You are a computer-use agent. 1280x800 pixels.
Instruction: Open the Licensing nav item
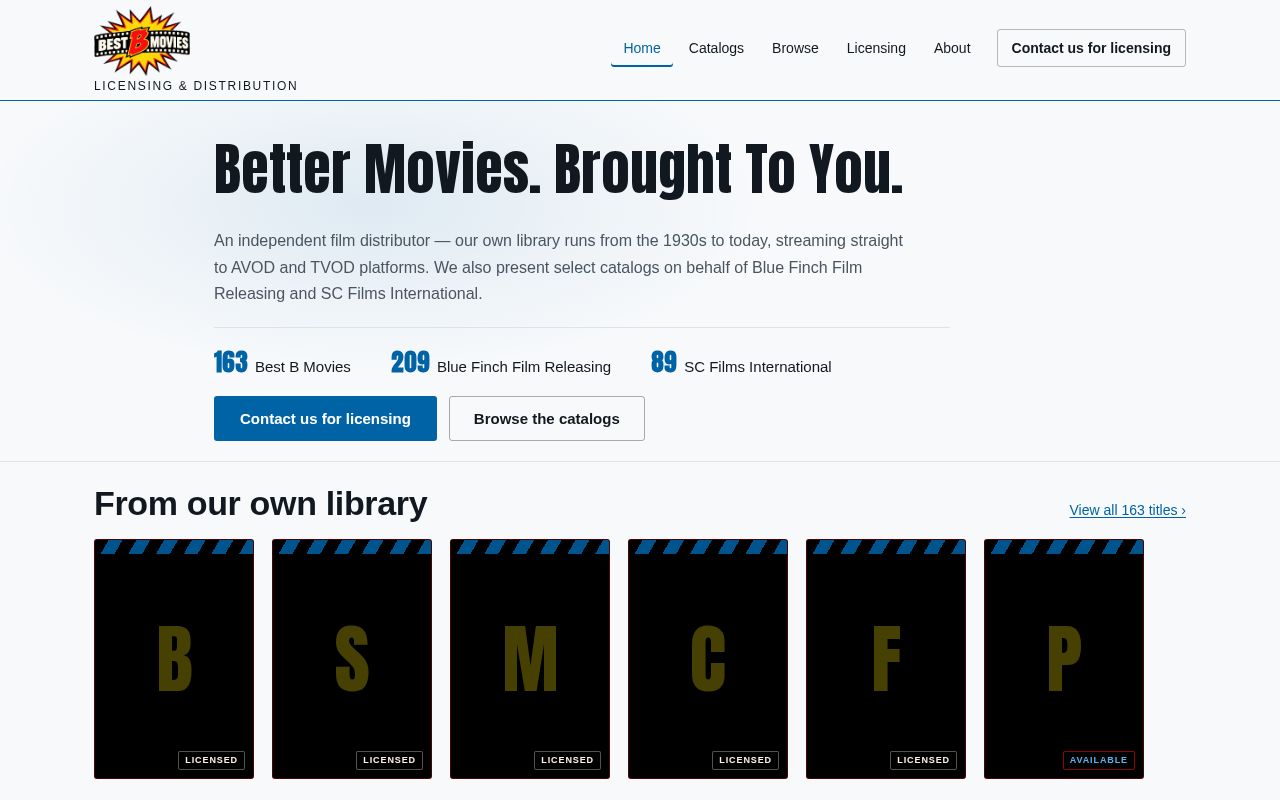pyautogui.click(x=876, y=48)
